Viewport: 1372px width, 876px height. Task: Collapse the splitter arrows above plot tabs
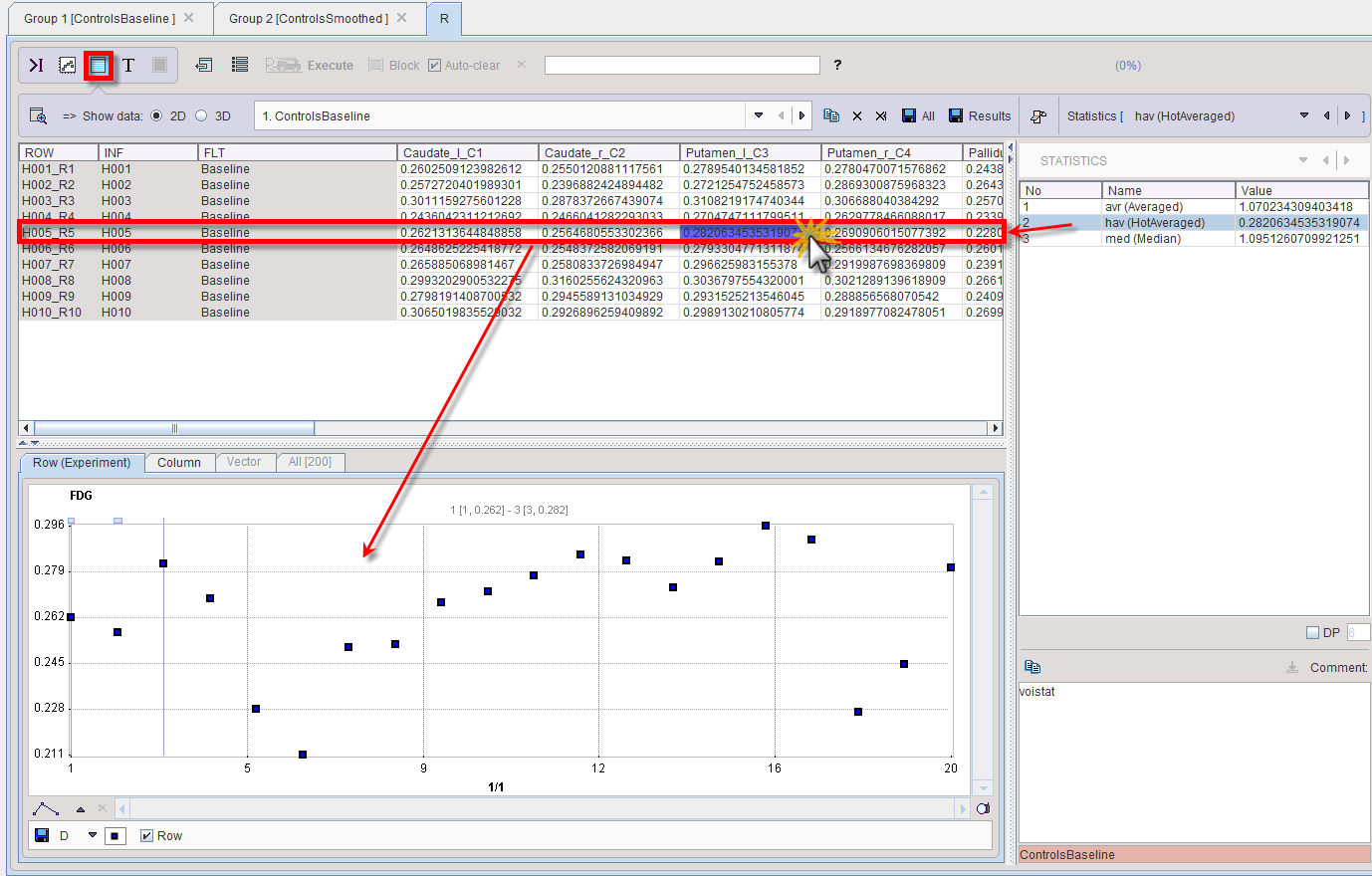point(29,443)
